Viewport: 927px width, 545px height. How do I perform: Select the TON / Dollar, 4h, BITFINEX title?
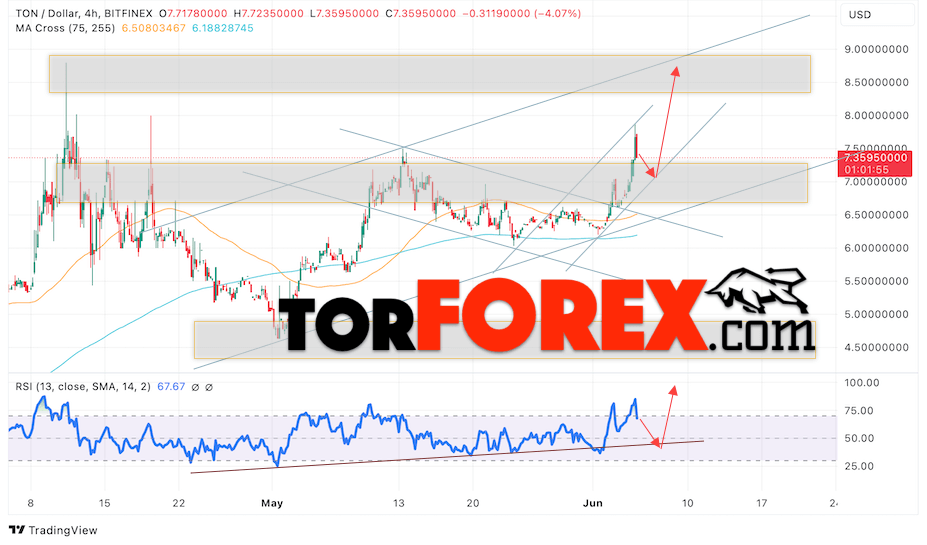click(84, 13)
